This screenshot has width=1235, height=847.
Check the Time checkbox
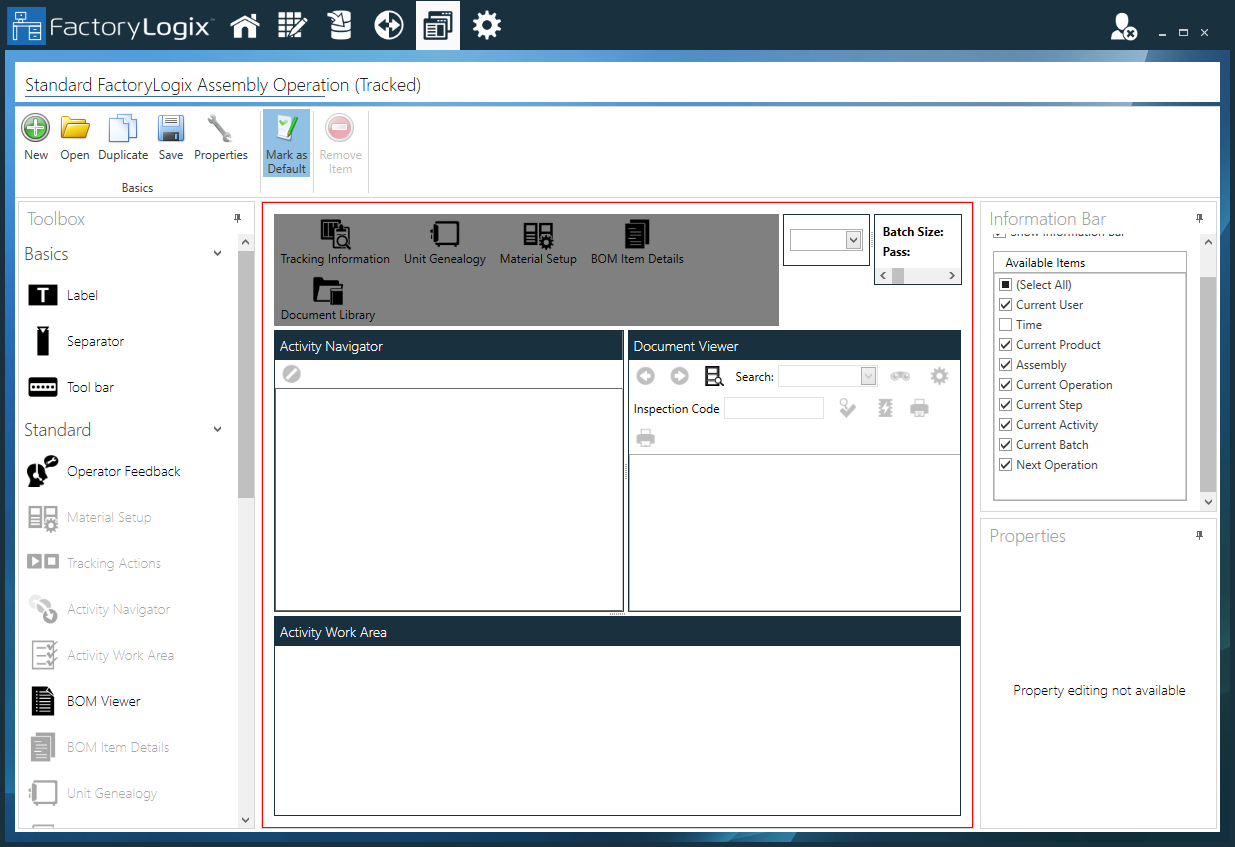click(x=1006, y=325)
